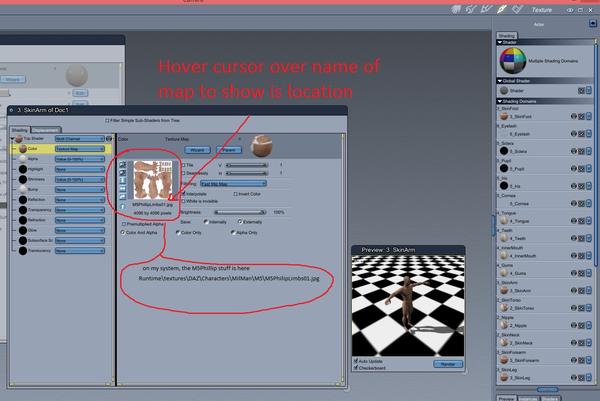Screen dimensions: 600x401
Task: Collapse the Shader section in right panel
Action: pos(500,42)
